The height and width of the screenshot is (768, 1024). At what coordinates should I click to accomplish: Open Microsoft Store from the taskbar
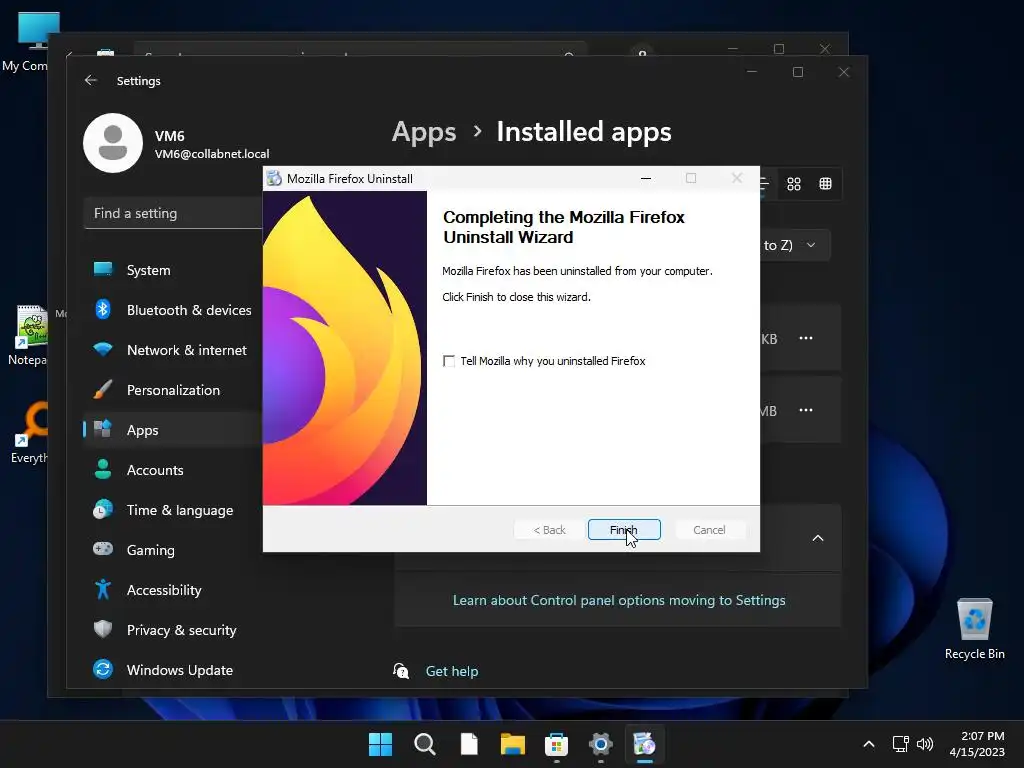pyautogui.click(x=556, y=744)
